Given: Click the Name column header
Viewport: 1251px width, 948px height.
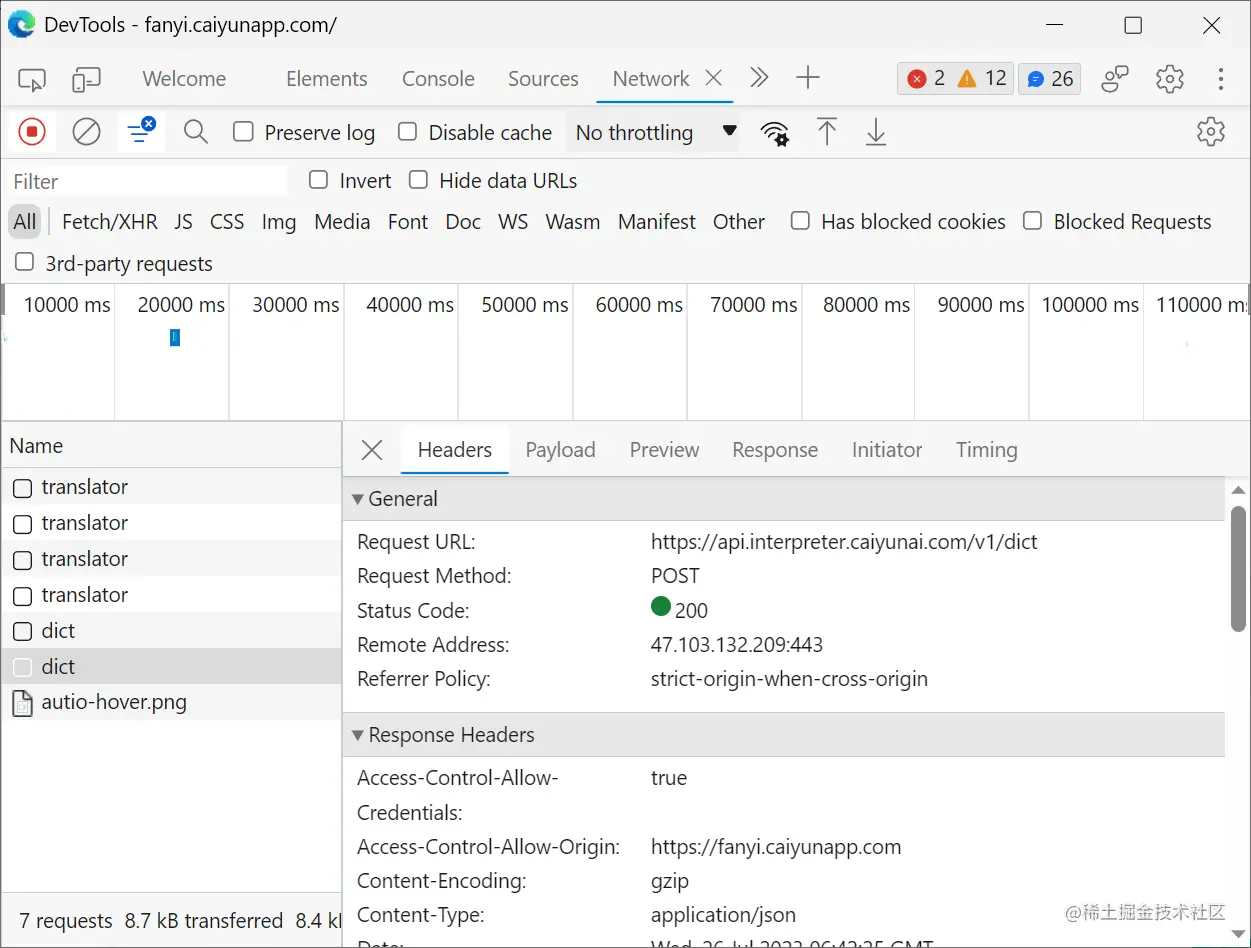Looking at the screenshot, I should click(x=171, y=446).
